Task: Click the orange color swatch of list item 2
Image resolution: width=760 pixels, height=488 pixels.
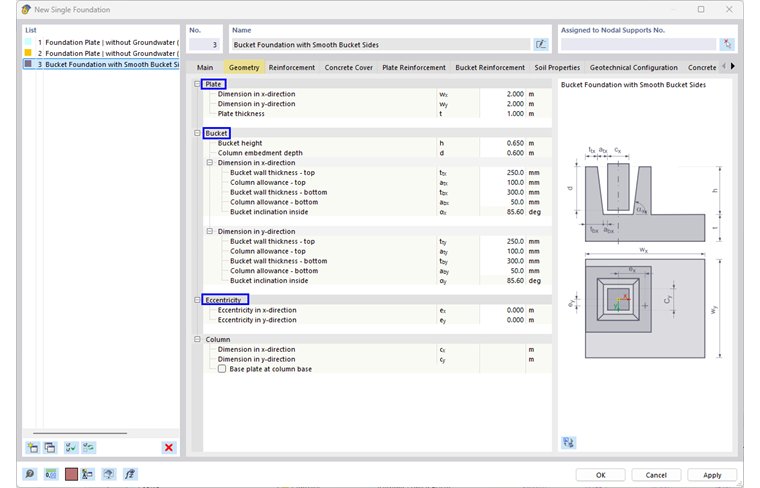Action: 28,53
